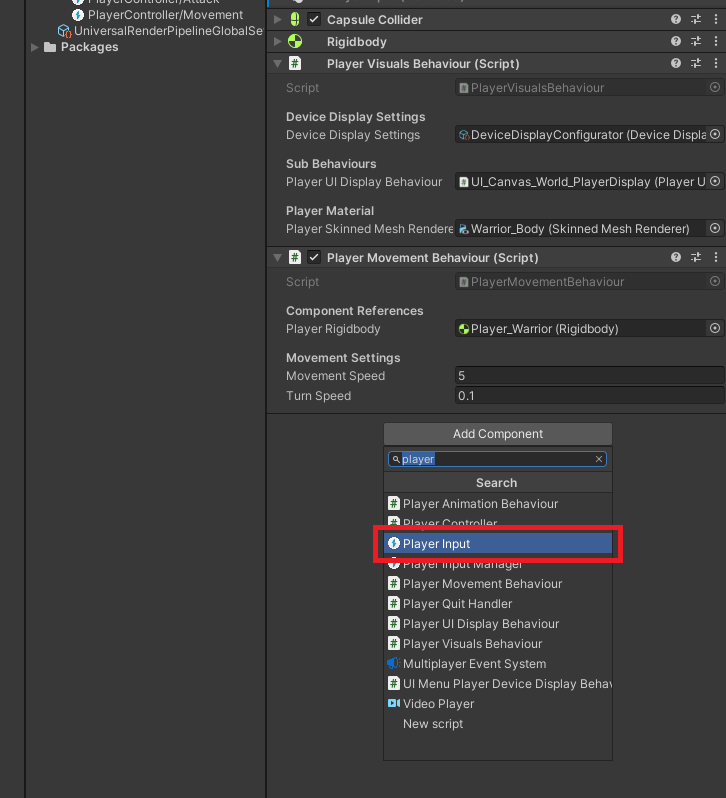The height and width of the screenshot is (798, 726).
Task: Select UI Menu Player Device Display component
Action: (498, 683)
